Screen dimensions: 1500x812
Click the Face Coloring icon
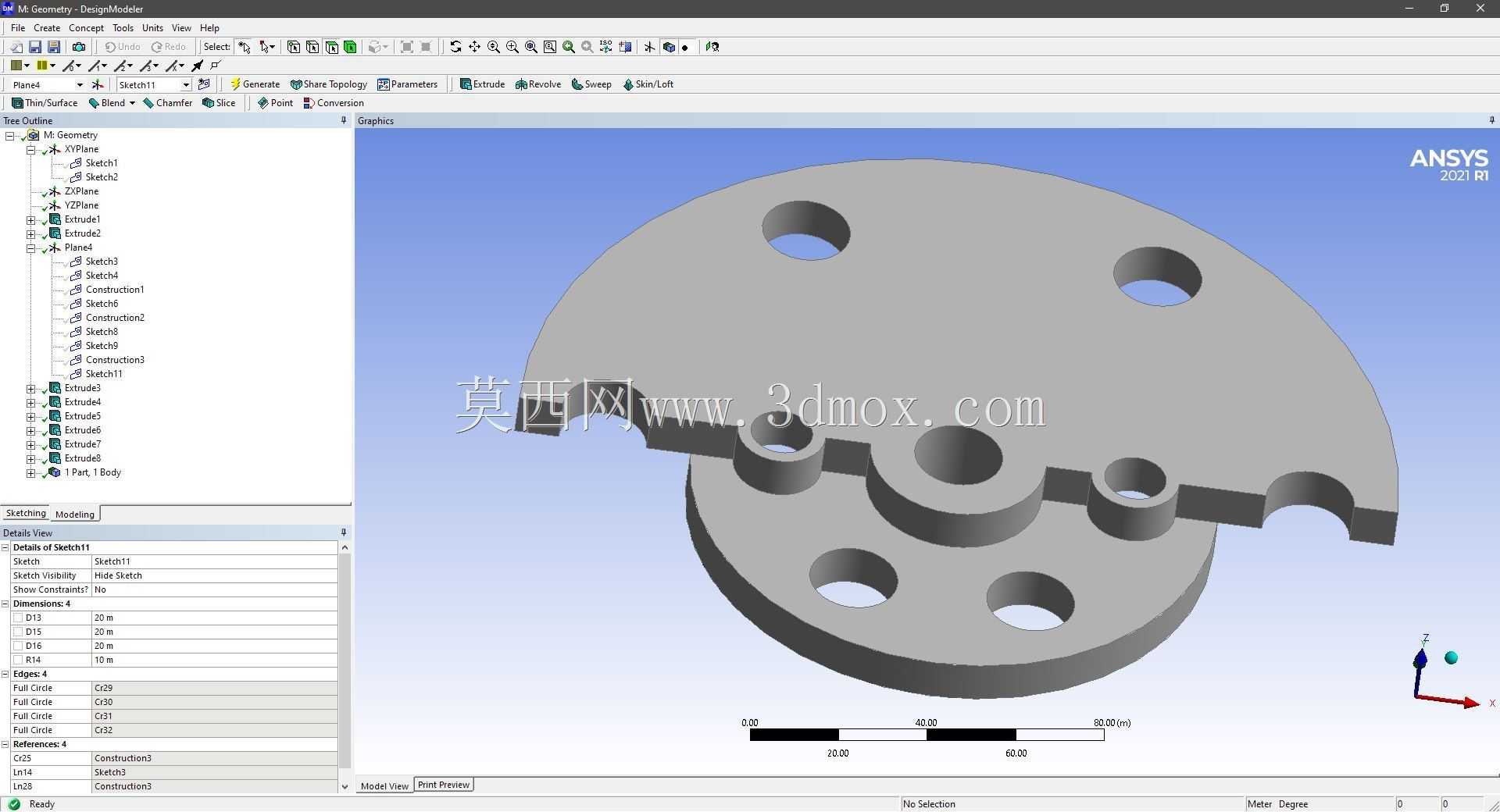[x=16, y=66]
